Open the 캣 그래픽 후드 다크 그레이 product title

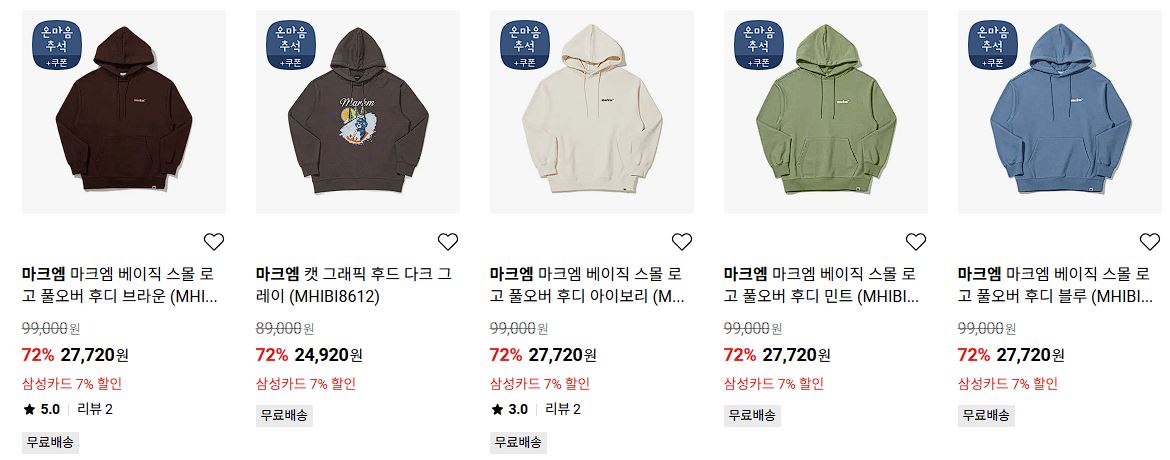pyautogui.click(x=354, y=285)
